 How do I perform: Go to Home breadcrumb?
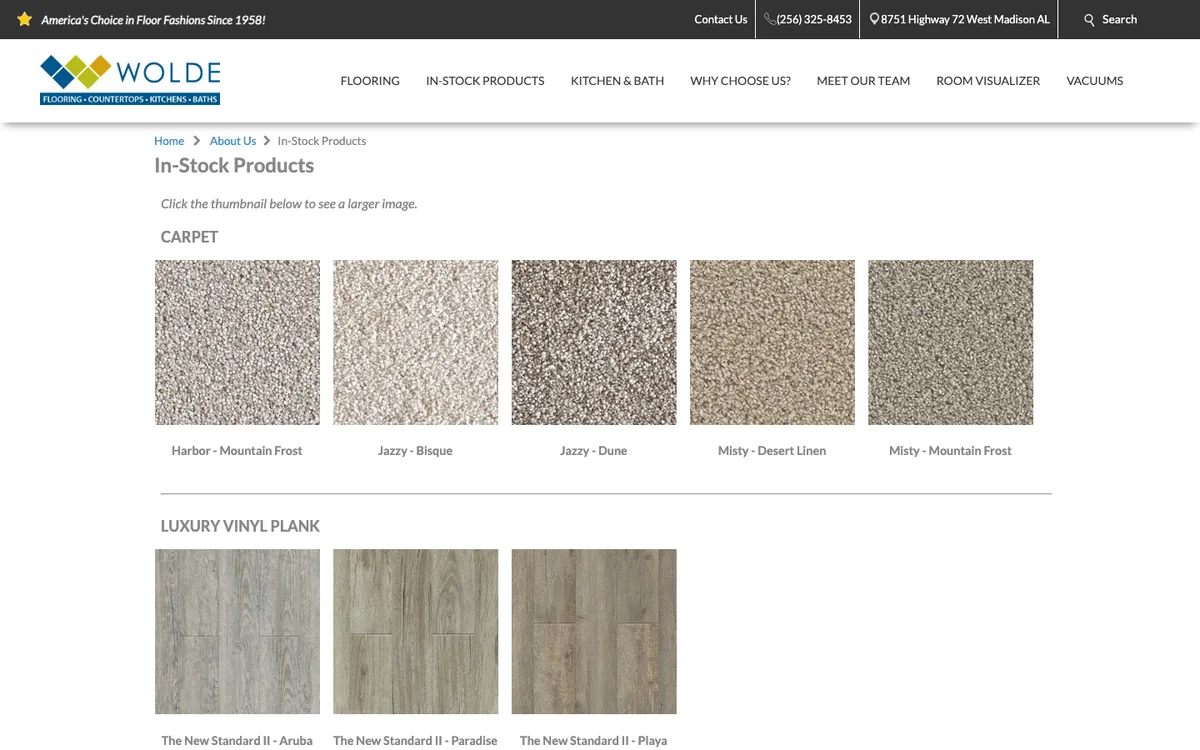(x=169, y=141)
